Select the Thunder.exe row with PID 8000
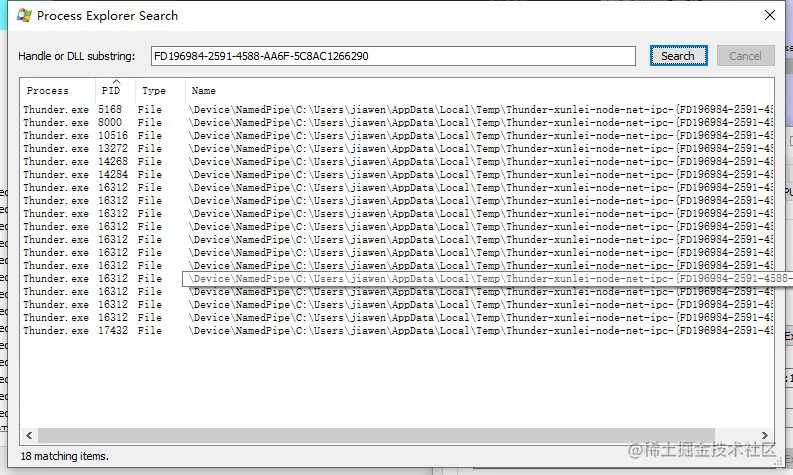793x475 pixels. coord(397,122)
